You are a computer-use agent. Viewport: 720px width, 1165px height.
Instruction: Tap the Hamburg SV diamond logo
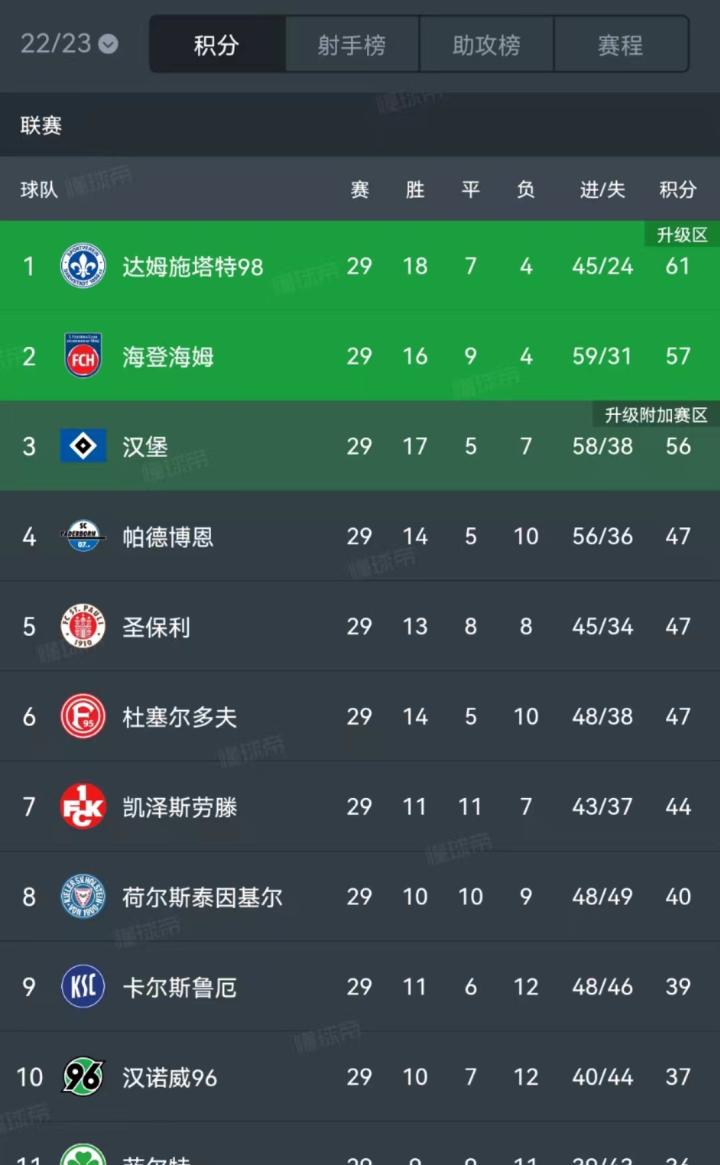tap(83, 446)
